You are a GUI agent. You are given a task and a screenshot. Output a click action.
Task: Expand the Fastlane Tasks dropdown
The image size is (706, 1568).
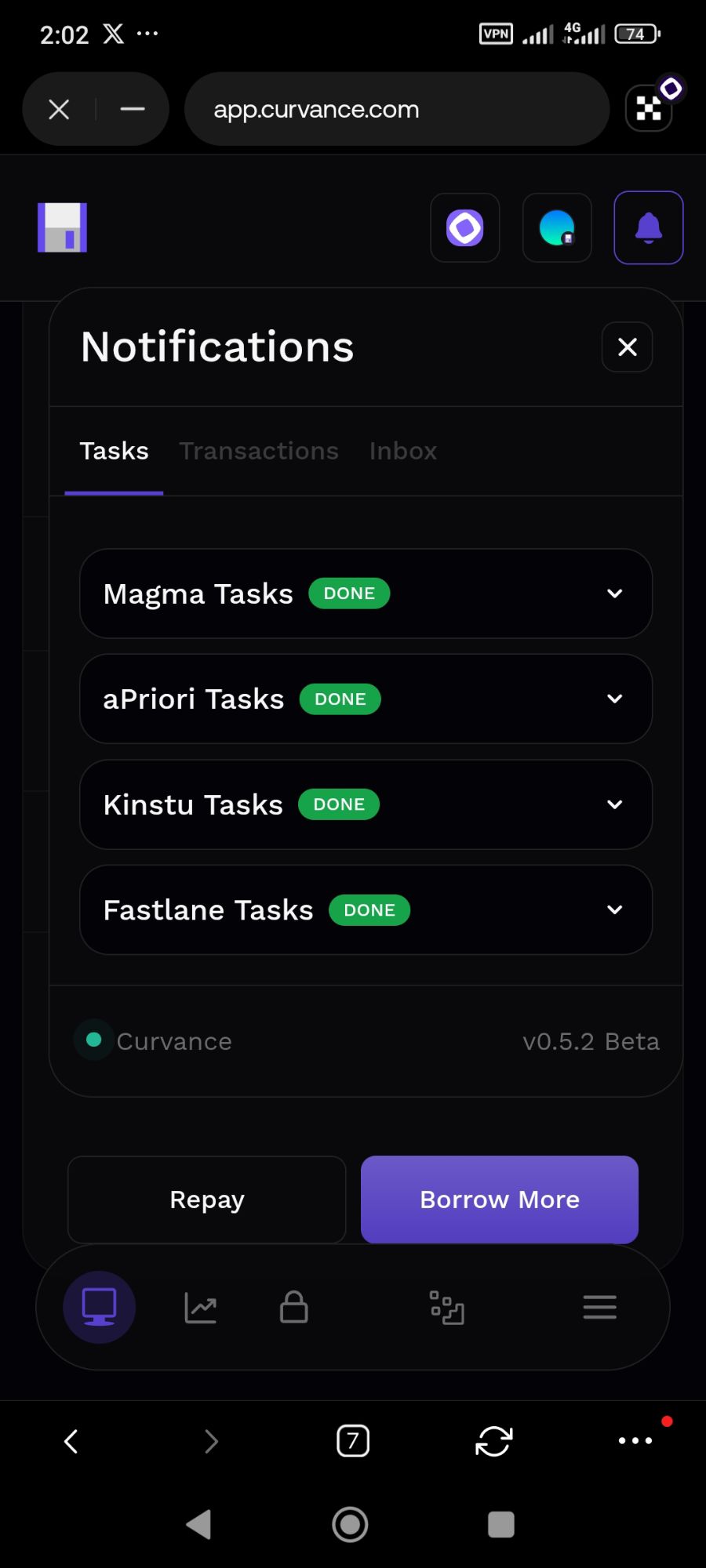click(x=615, y=909)
